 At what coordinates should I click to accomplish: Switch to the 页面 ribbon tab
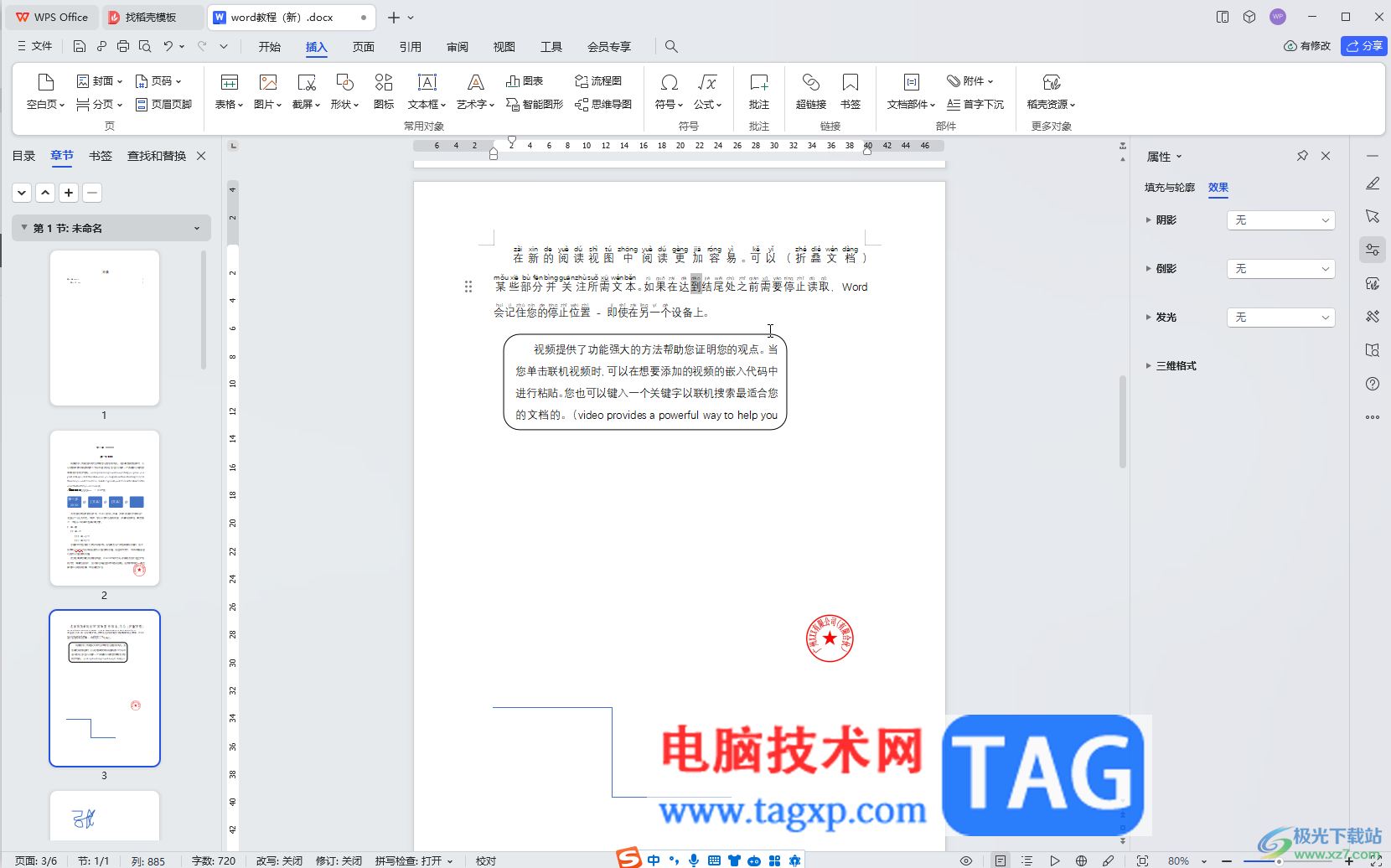(x=364, y=47)
